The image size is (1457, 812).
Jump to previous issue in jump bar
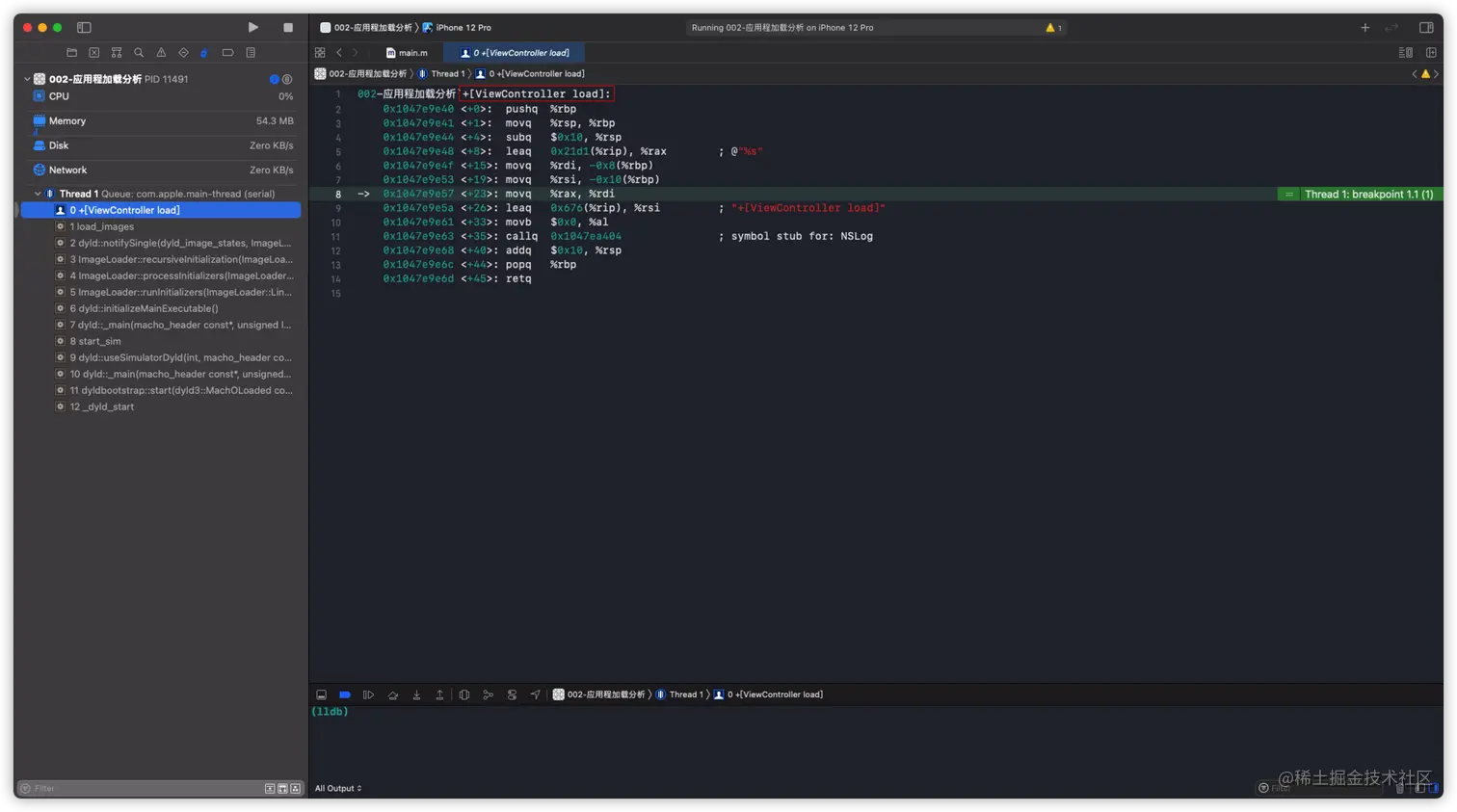click(x=1415, y=74)
